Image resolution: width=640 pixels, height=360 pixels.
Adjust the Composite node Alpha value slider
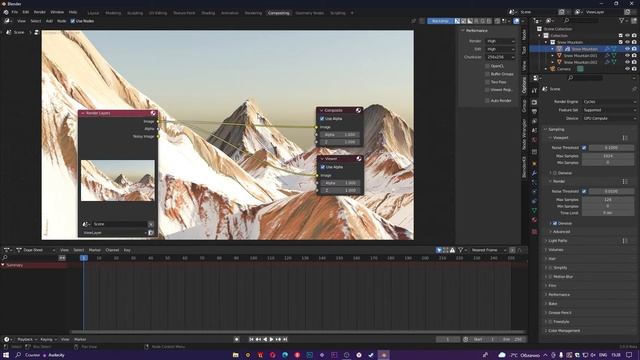tap(340, 134)
